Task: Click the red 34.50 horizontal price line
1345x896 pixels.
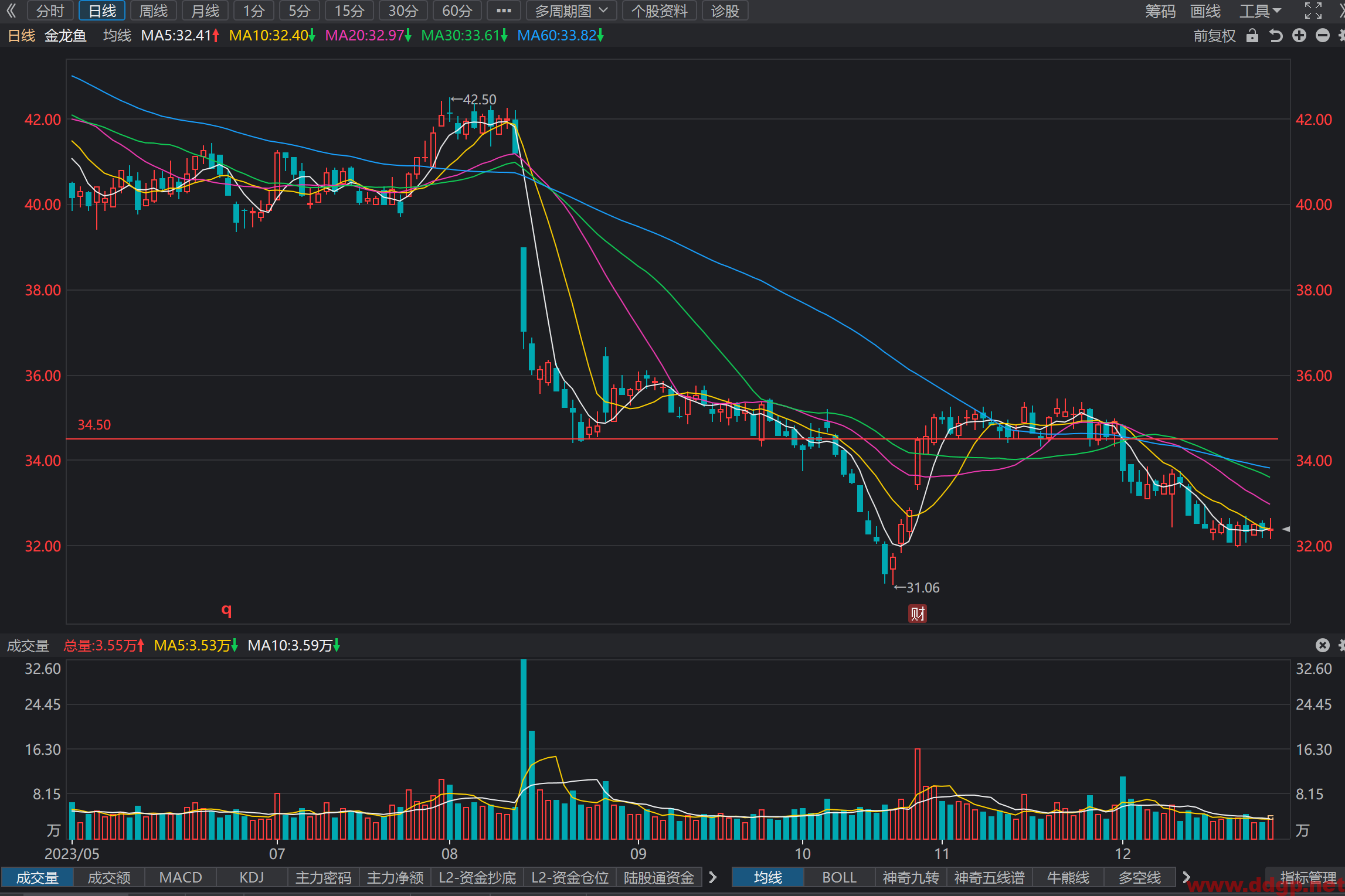Action: pos(672,438)
